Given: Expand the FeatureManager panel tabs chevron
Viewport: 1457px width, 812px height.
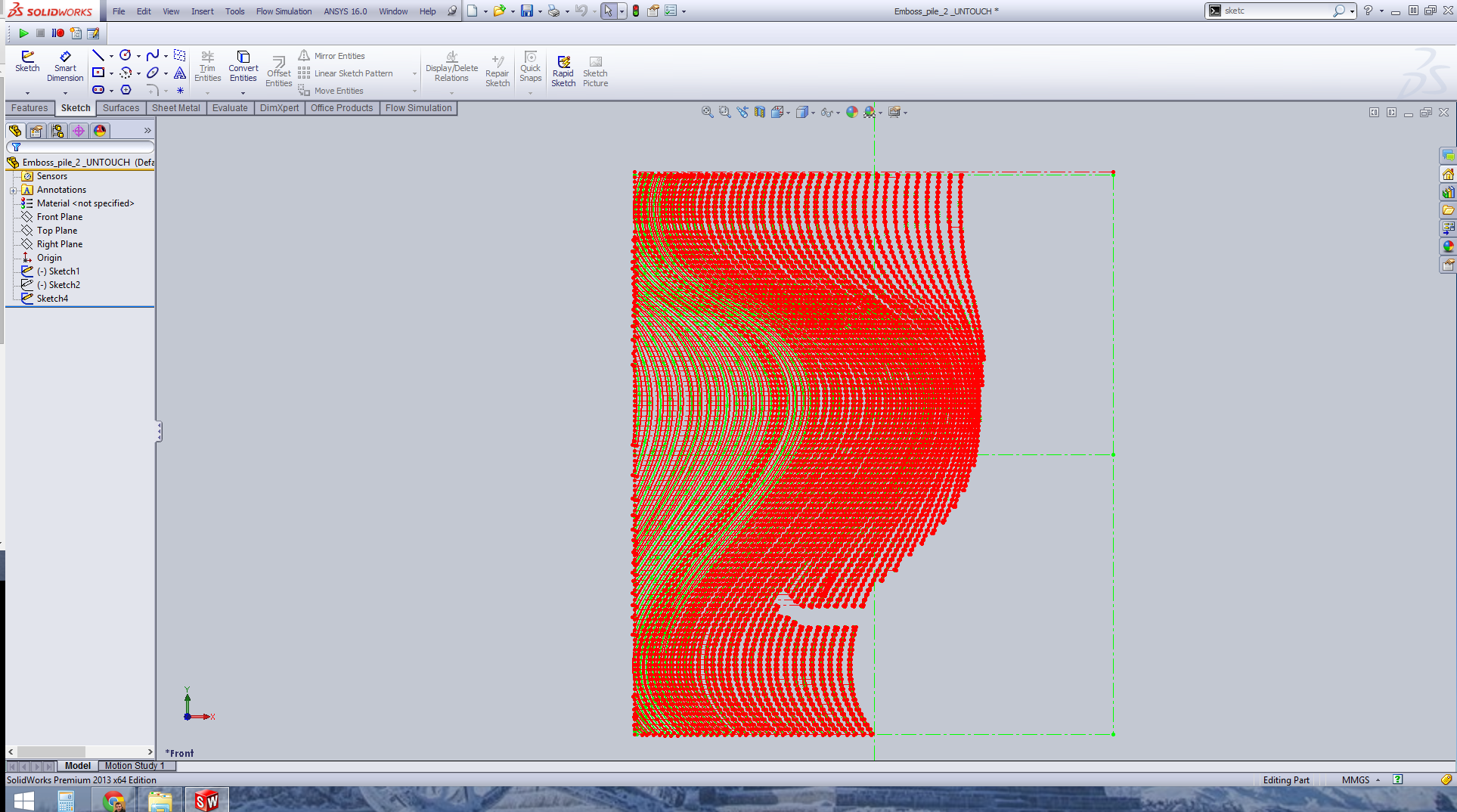Looking at the screenshot, I should [147, 131].
